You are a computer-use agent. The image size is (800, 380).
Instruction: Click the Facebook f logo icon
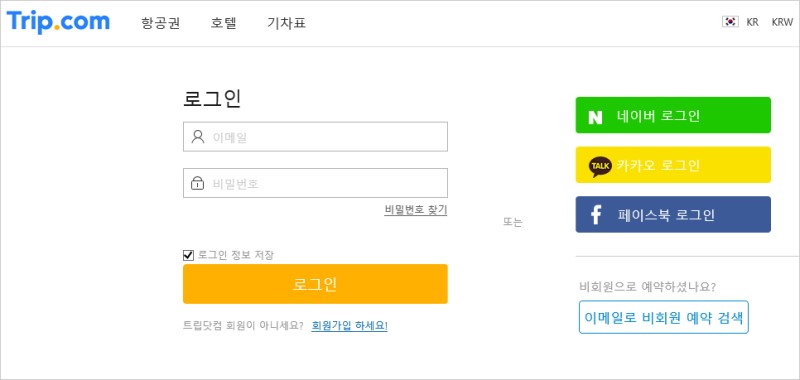click(596, 215)
